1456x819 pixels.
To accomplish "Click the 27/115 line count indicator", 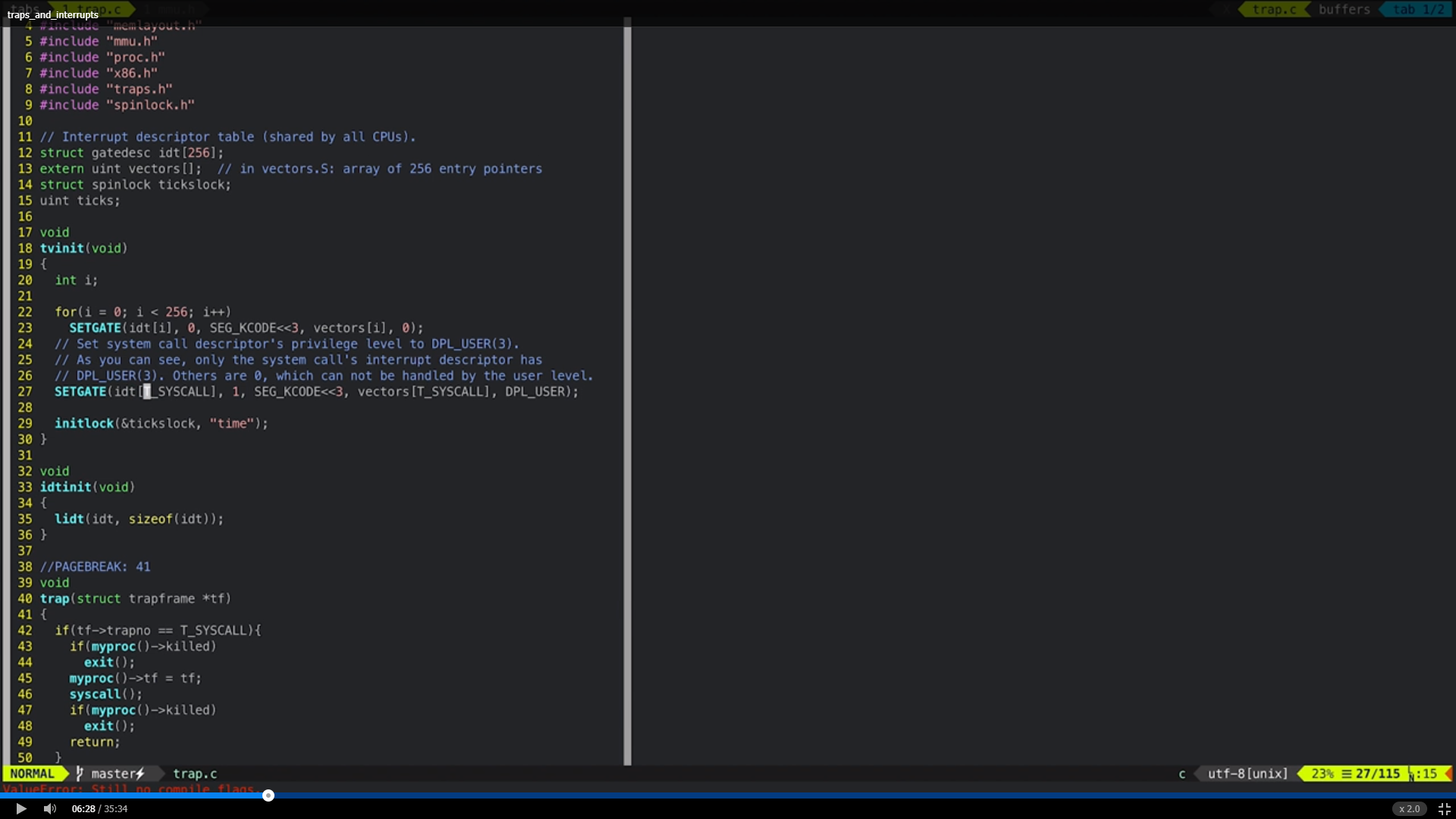I will tap(1377, 773).
